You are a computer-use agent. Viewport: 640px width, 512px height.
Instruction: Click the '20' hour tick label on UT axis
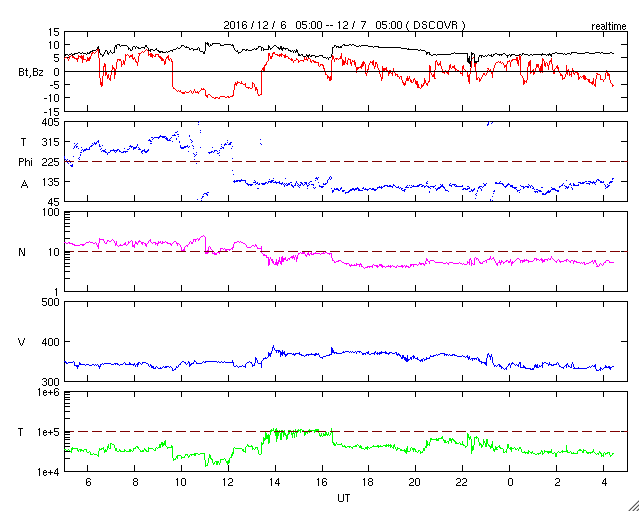415,482
